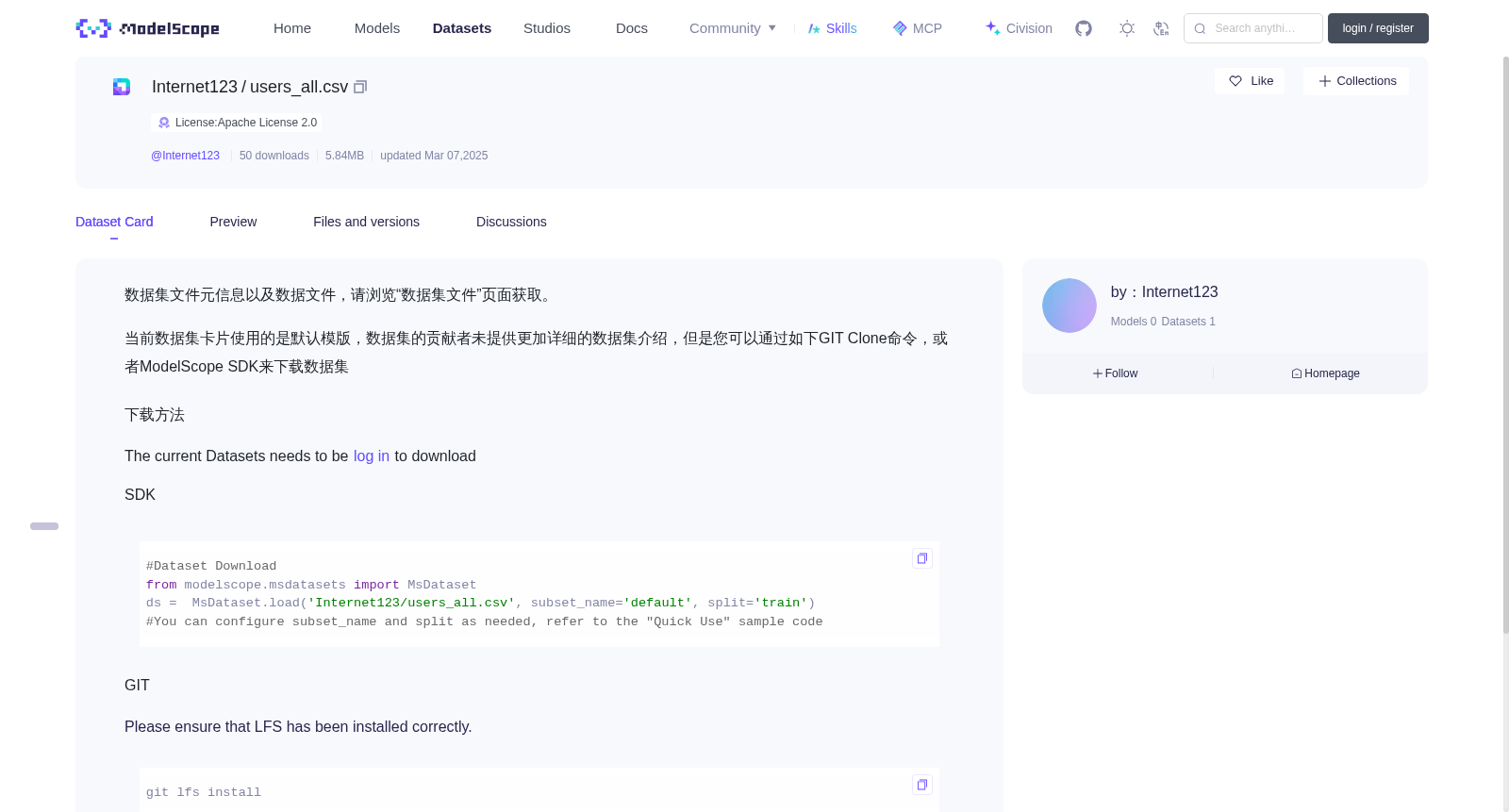1509x812 pixels.
Task: Click the '#Dataset Download' code comment
Action: (x=211, y=566)
